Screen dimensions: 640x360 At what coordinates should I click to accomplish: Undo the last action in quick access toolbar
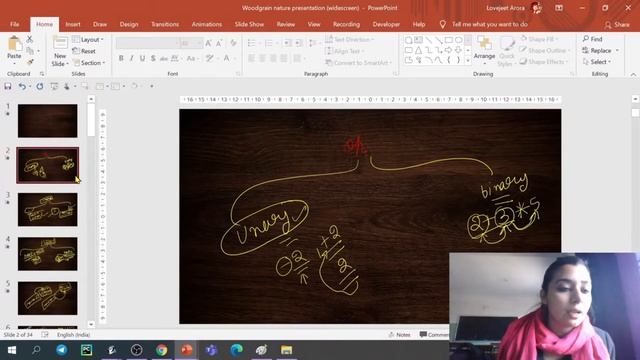[x=22, y=86]
